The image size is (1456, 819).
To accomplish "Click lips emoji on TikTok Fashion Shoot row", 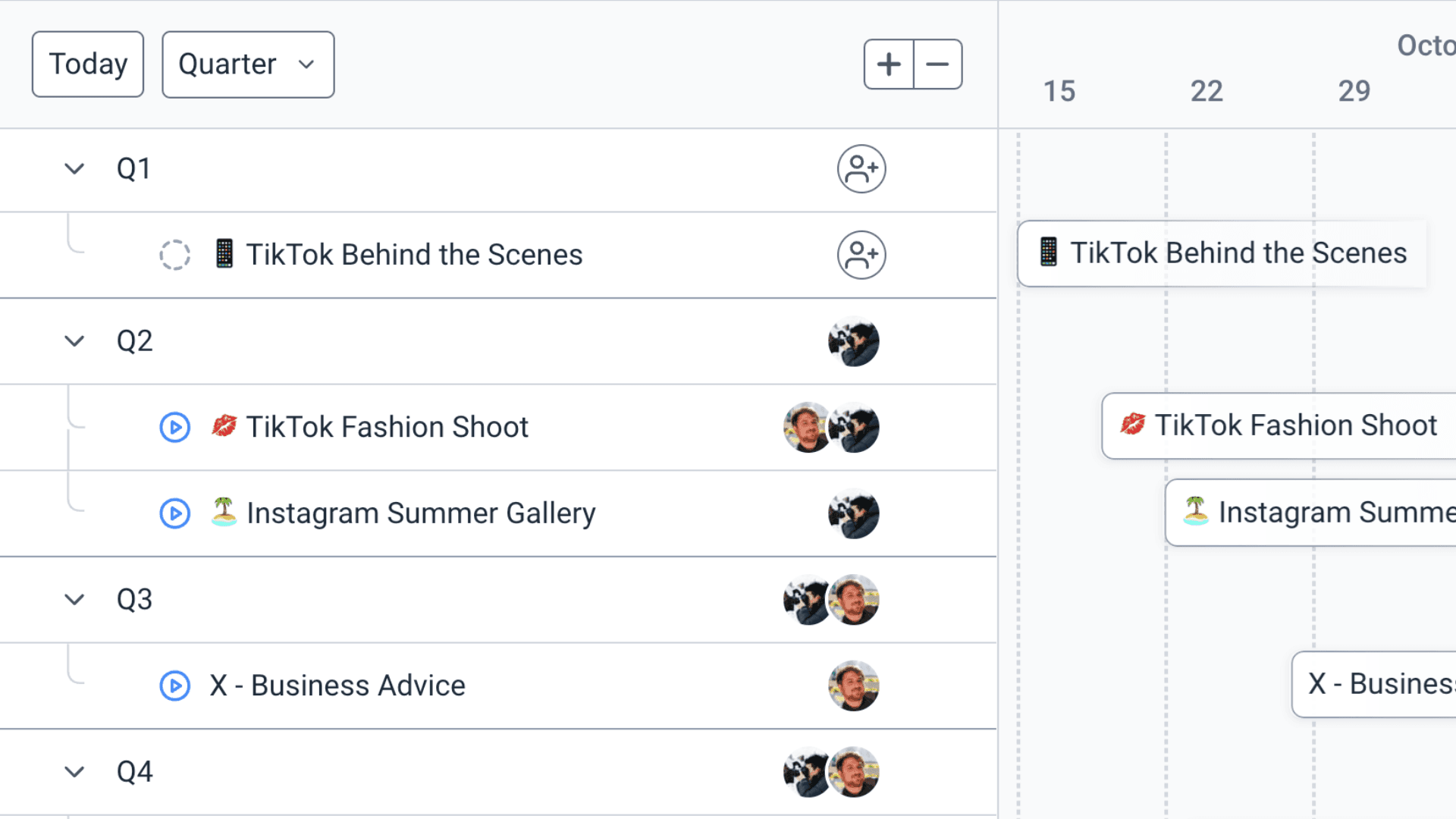I will (x=224, y=425).
